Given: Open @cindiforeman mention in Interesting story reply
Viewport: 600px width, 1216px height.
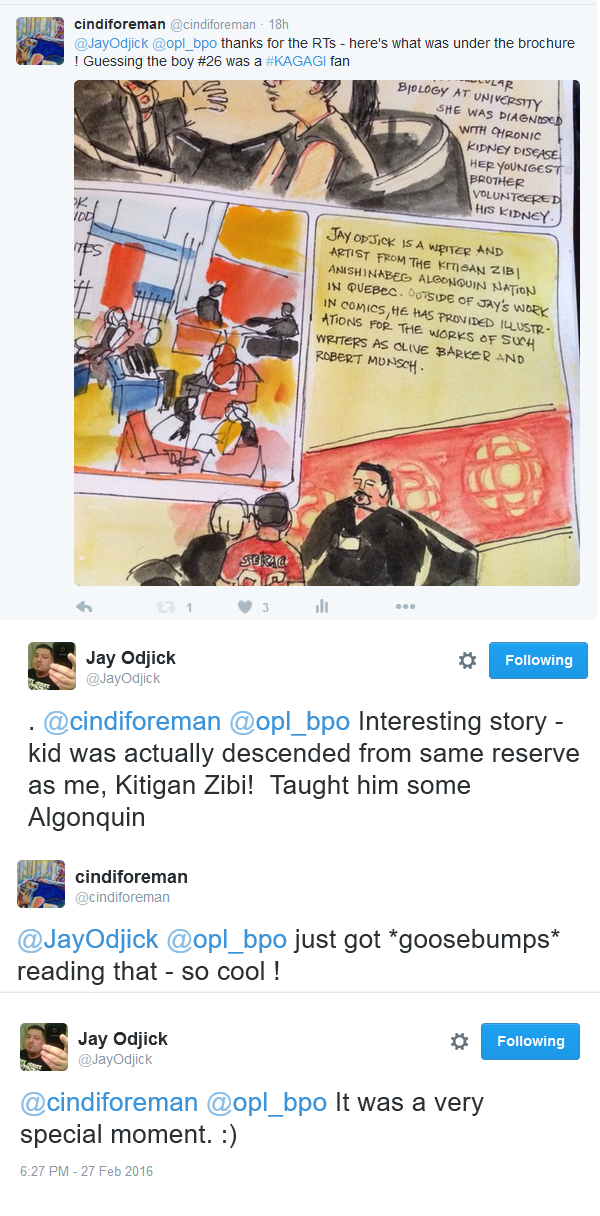Looking at the screenshot, I should (x=131, y=722).
